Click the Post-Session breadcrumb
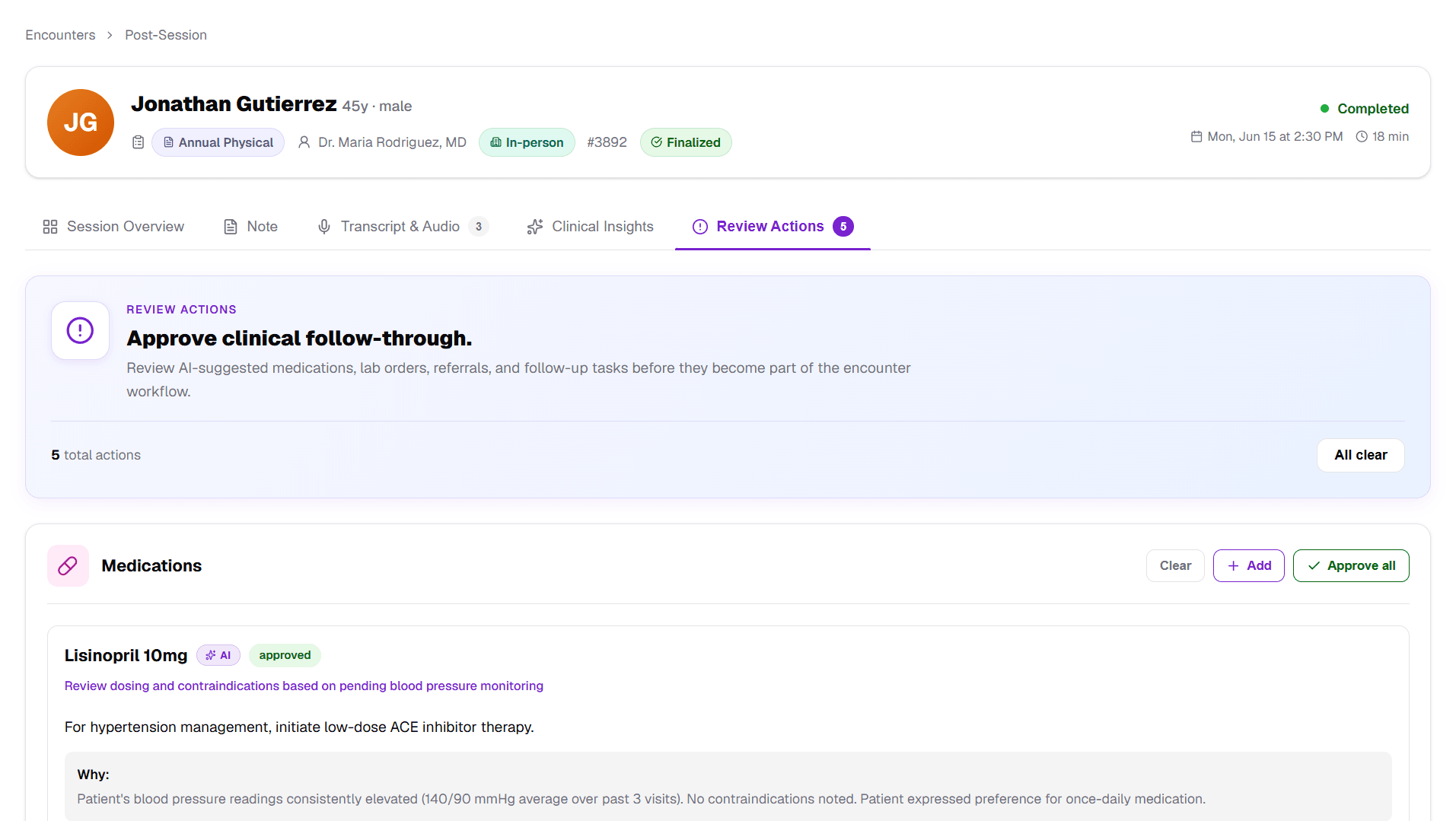Image resolution: width=1456 pixels, height=821 pixels. (x=166, y=35)
